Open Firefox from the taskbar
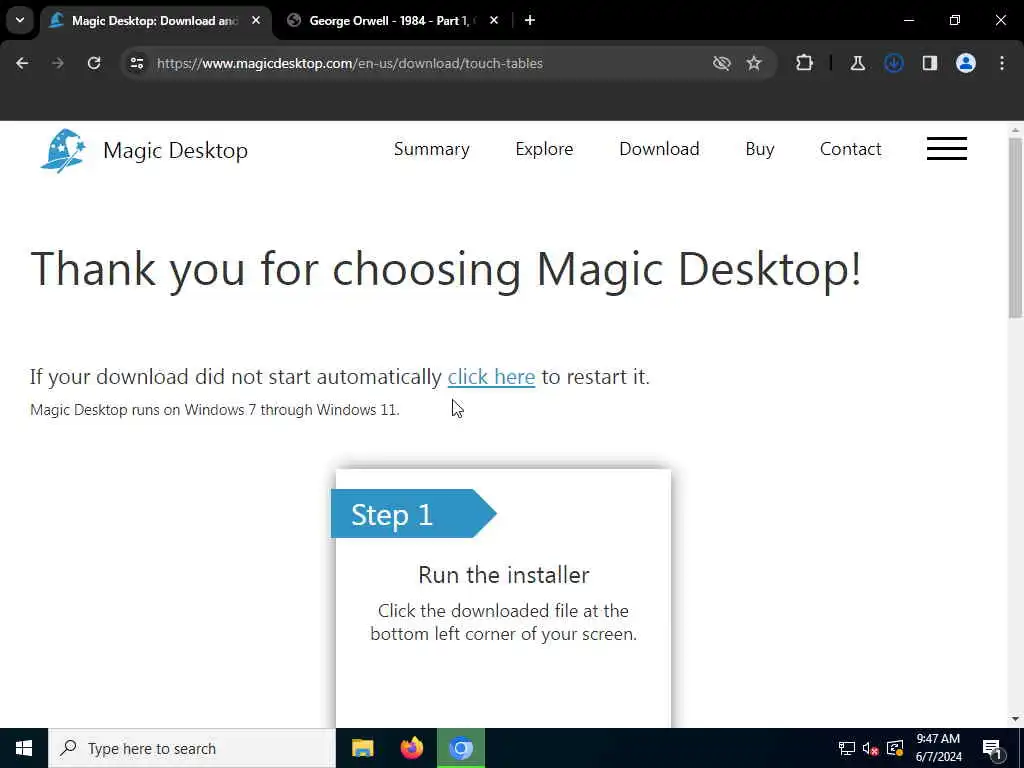1024x768 pixels. [x=411, y=748]
